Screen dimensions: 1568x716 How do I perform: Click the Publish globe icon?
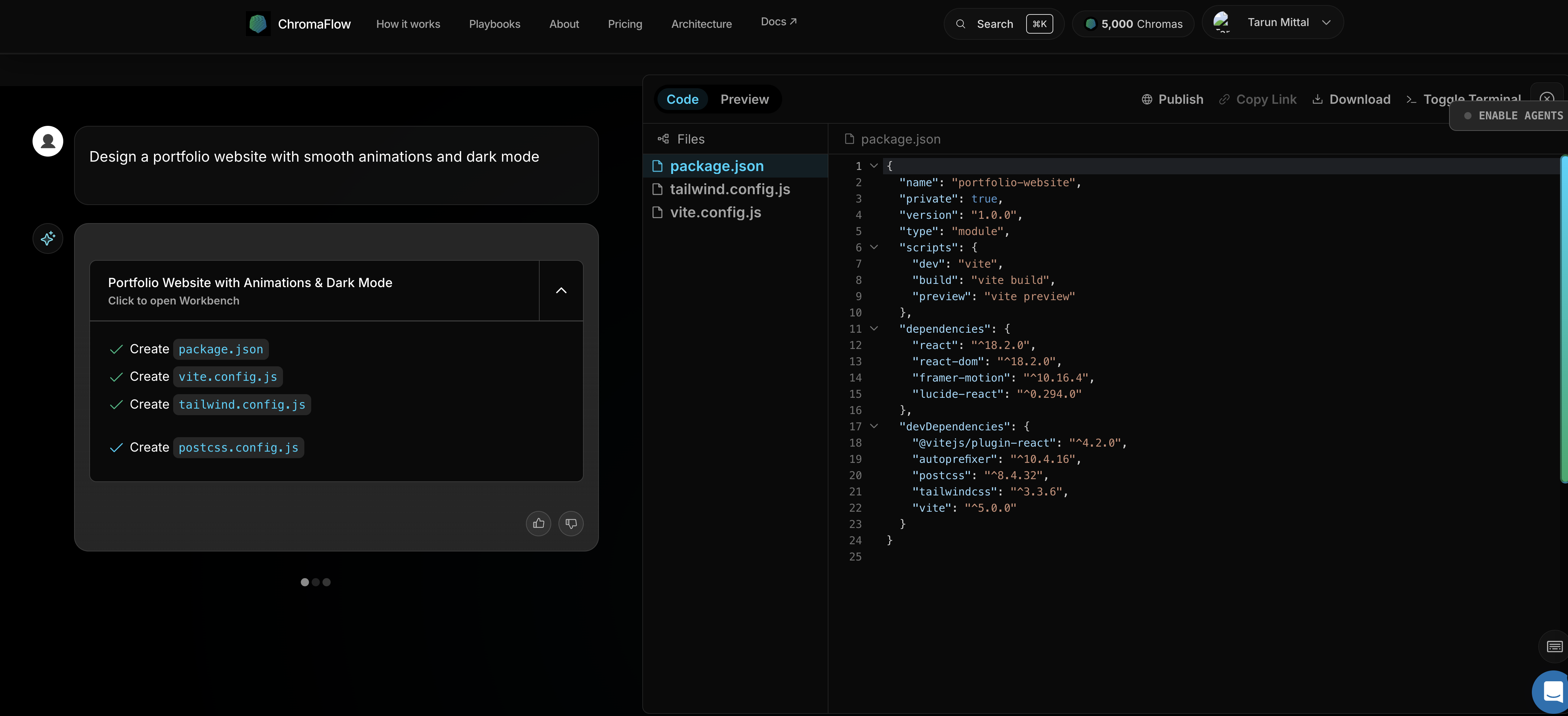click(x=1147, y=99)
